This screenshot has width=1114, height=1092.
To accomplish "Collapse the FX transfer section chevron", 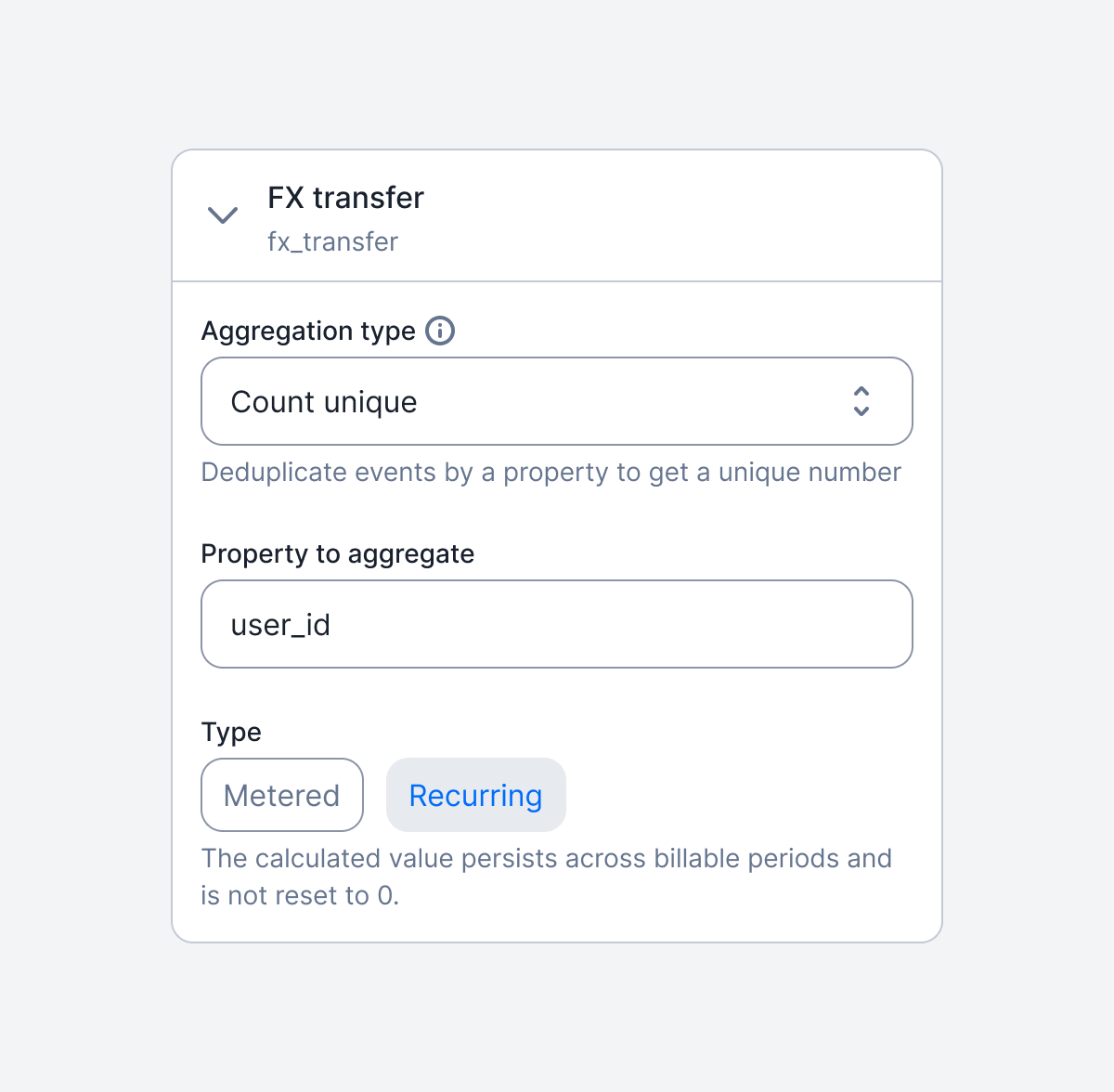I will [223, 215].
